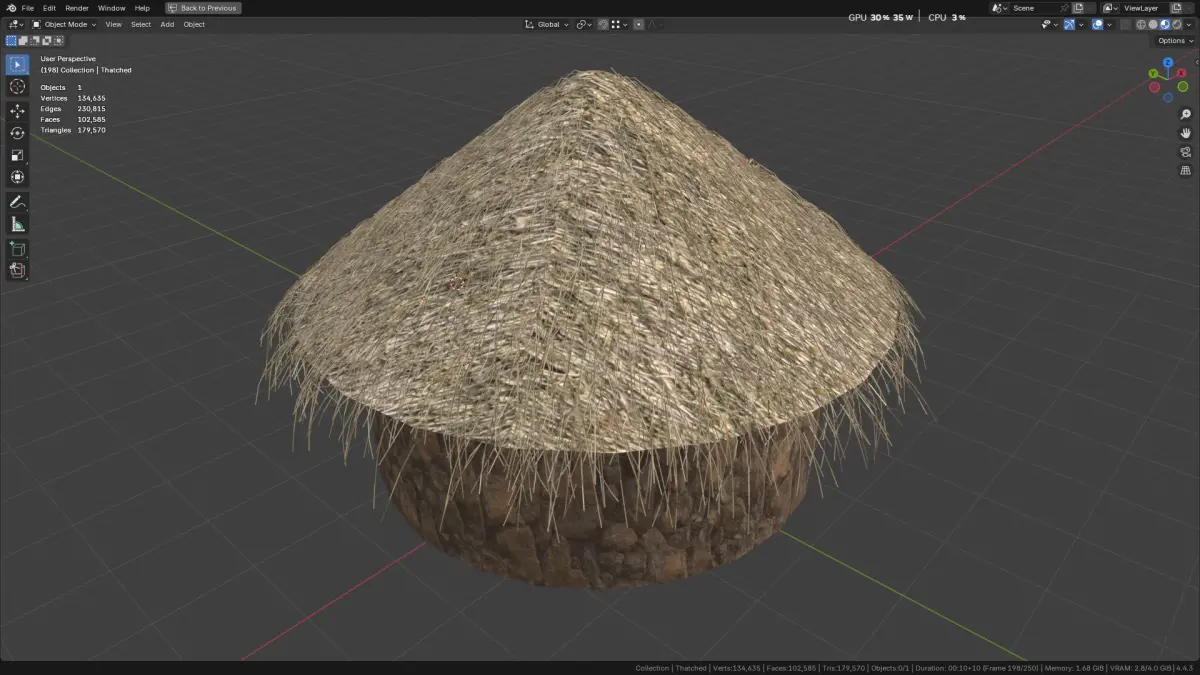Open the editor type dropdown
The width and height of the screenshot is (1200, 675).
[x=17, y=24]
